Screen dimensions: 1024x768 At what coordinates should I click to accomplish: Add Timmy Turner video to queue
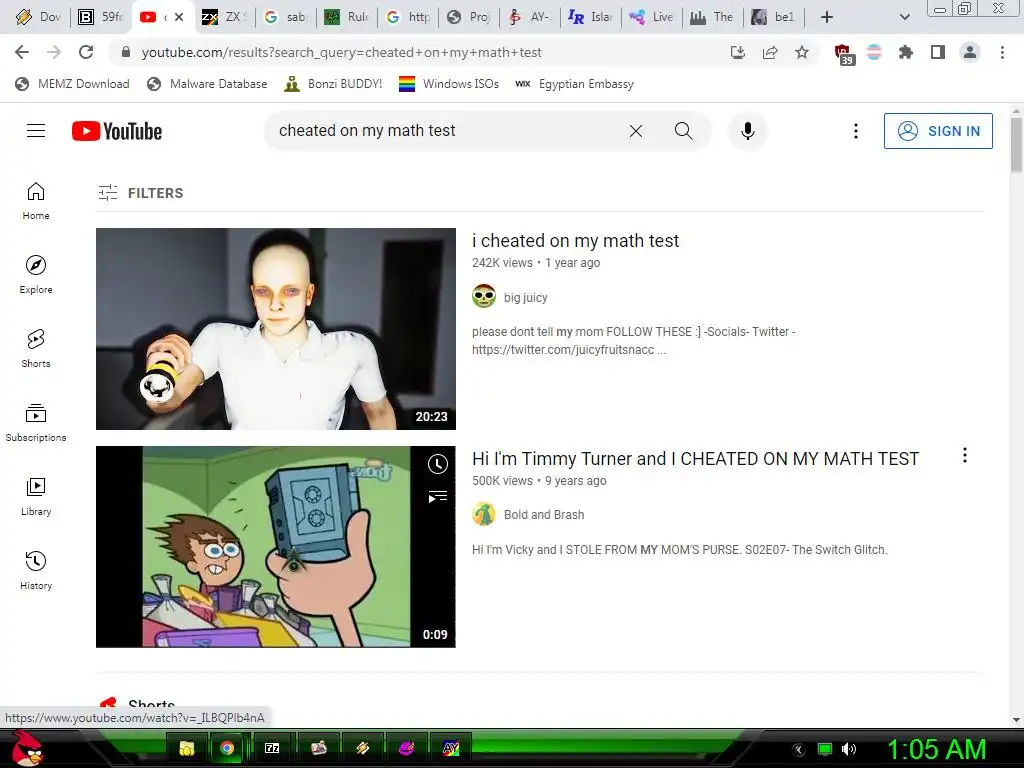pos(438,497)
